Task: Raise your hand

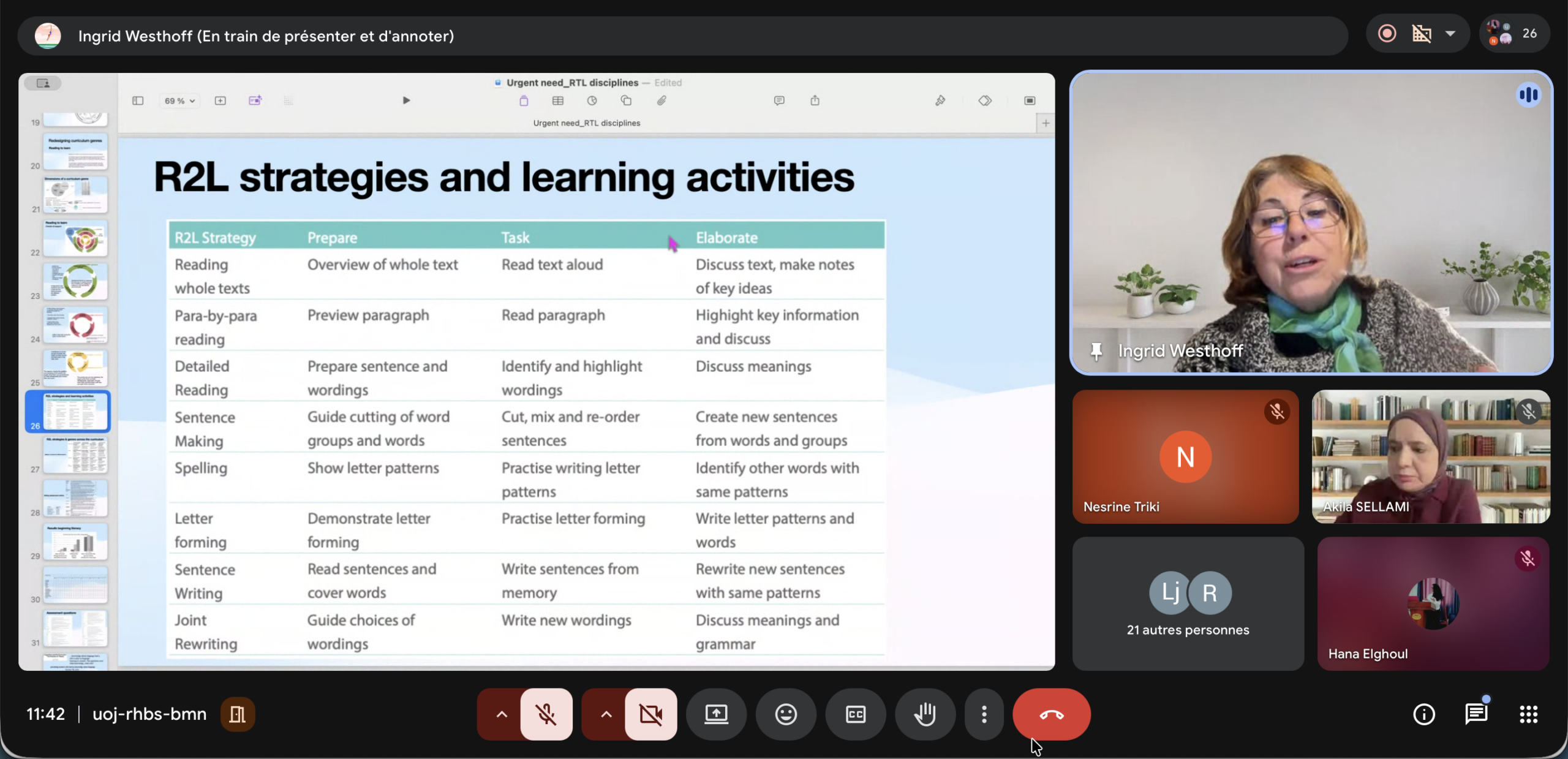Action: (x=925, y=714)
